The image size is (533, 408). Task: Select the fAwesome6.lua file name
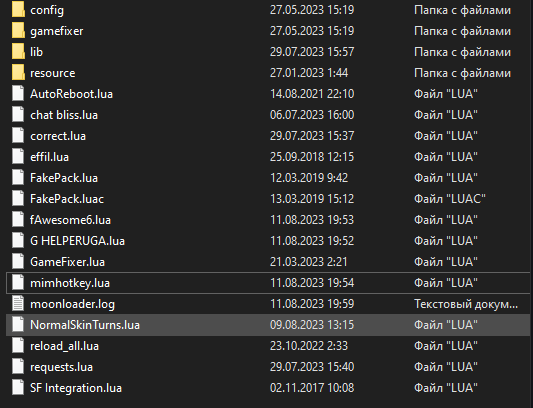[70, 220]
